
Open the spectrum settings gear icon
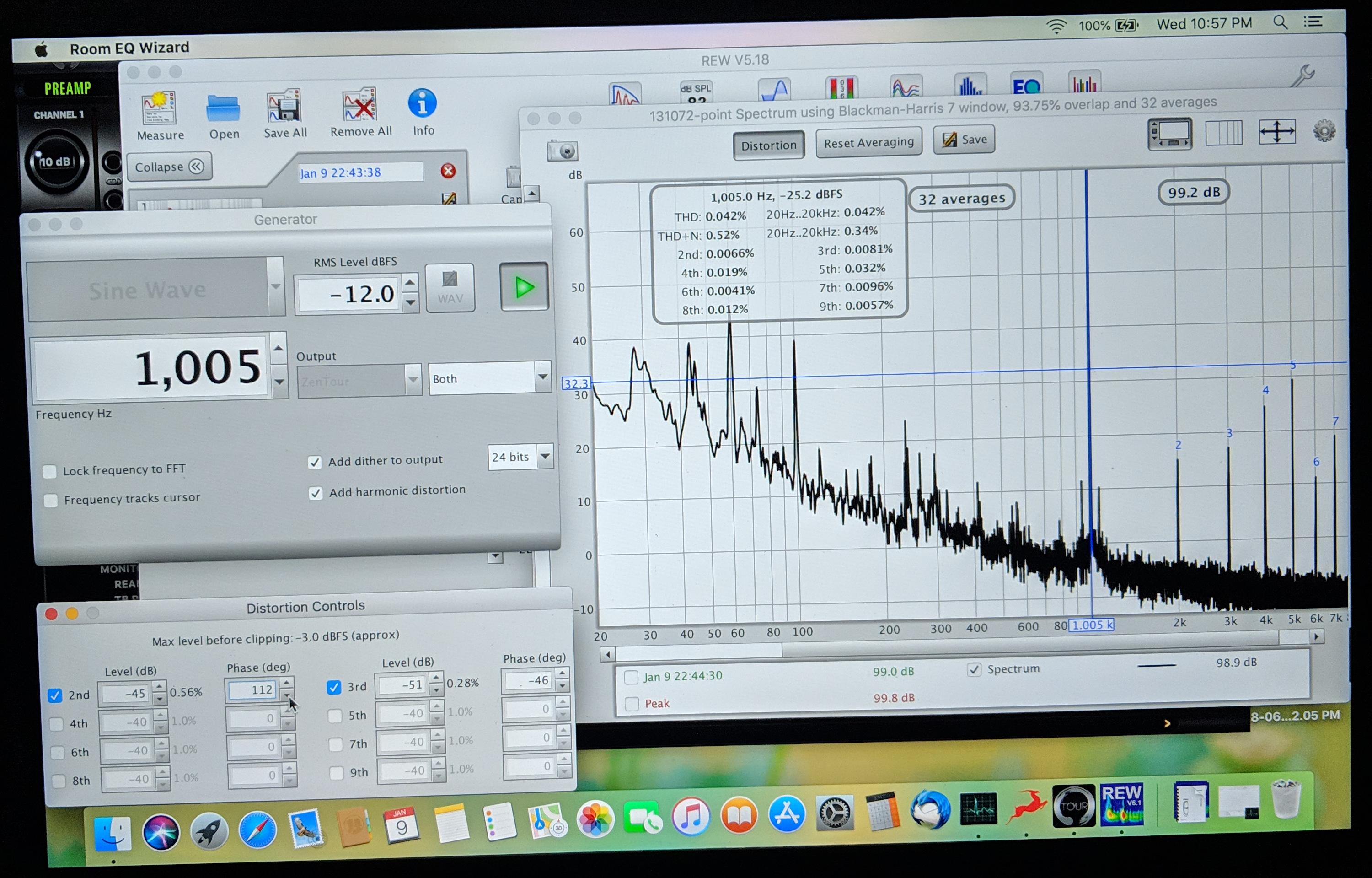coord(1324,131)
